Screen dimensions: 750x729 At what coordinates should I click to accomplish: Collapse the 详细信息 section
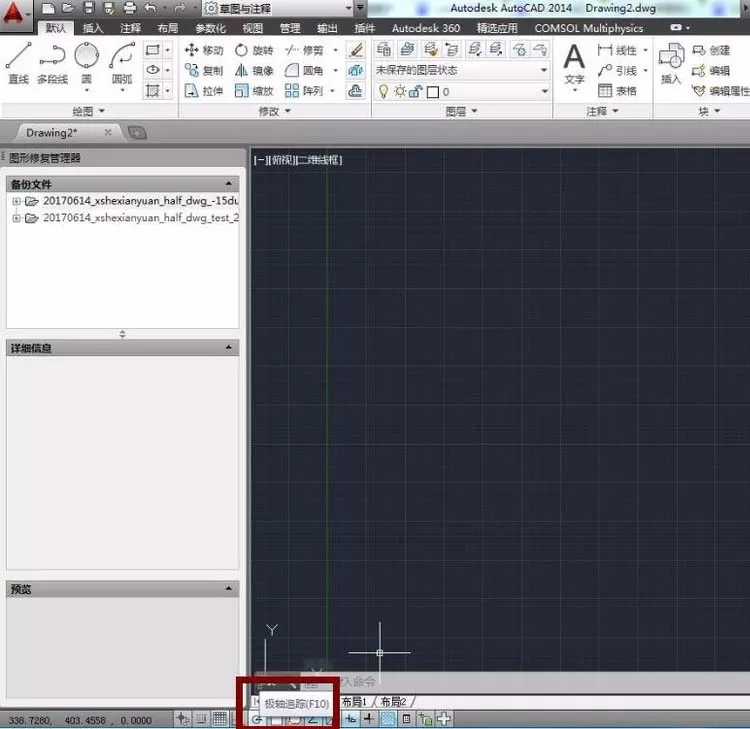click(229, 347)
